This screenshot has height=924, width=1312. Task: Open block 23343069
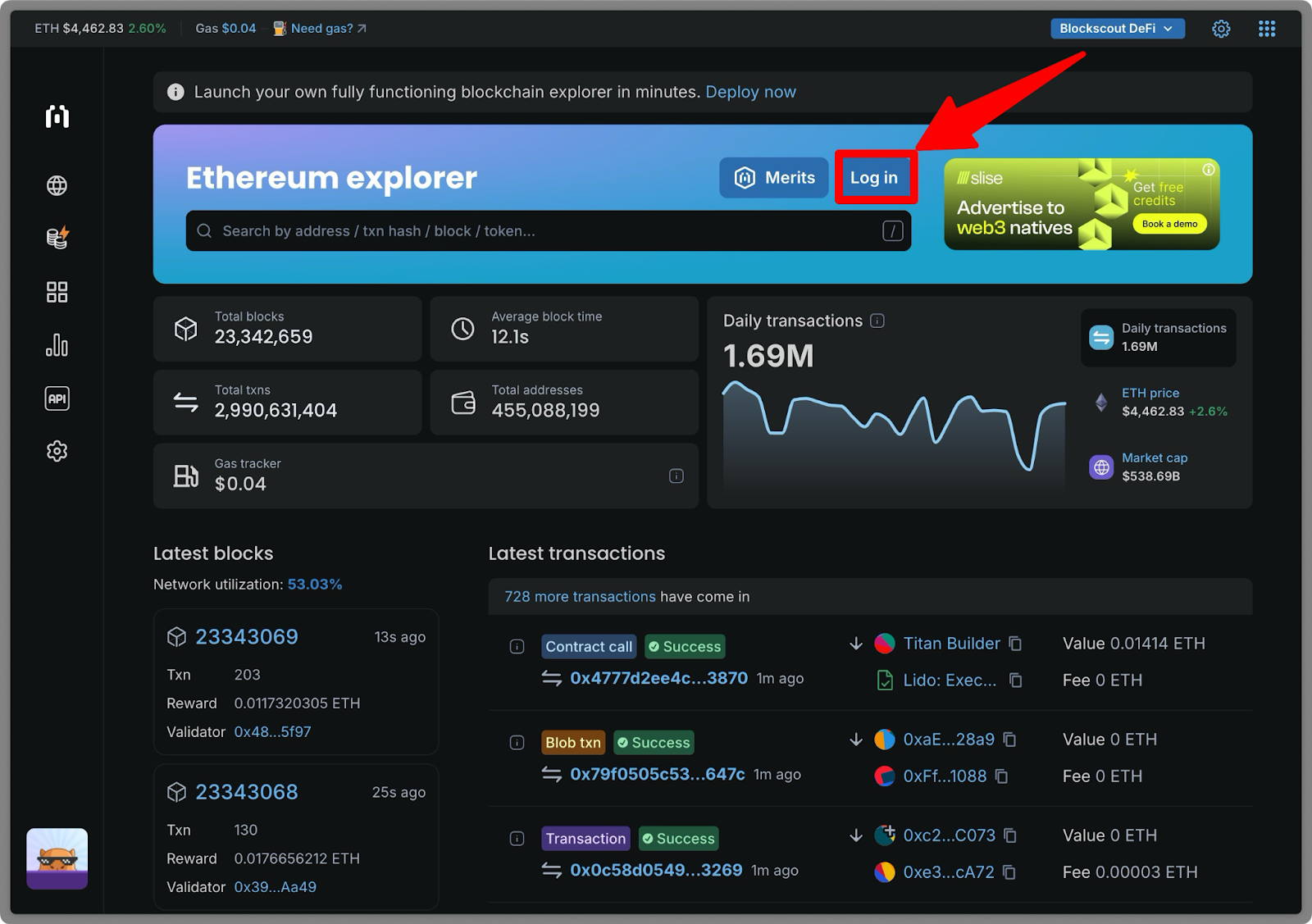tap(246, 637)
